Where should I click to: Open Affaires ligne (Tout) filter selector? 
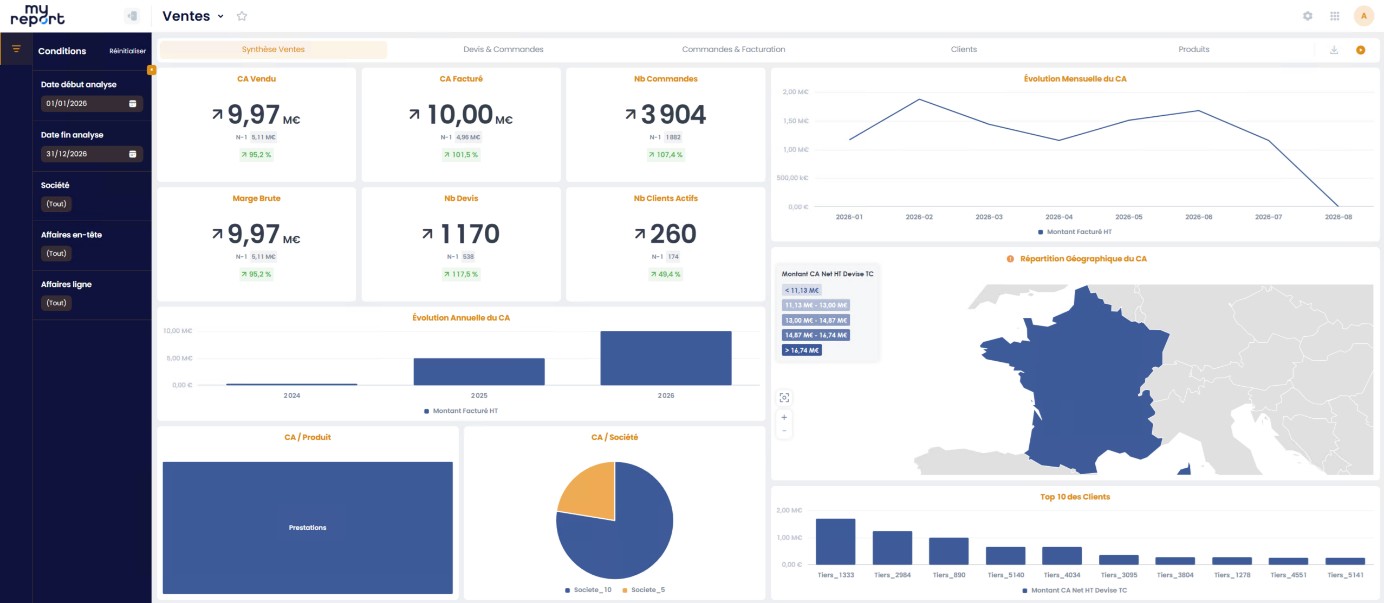56,303
